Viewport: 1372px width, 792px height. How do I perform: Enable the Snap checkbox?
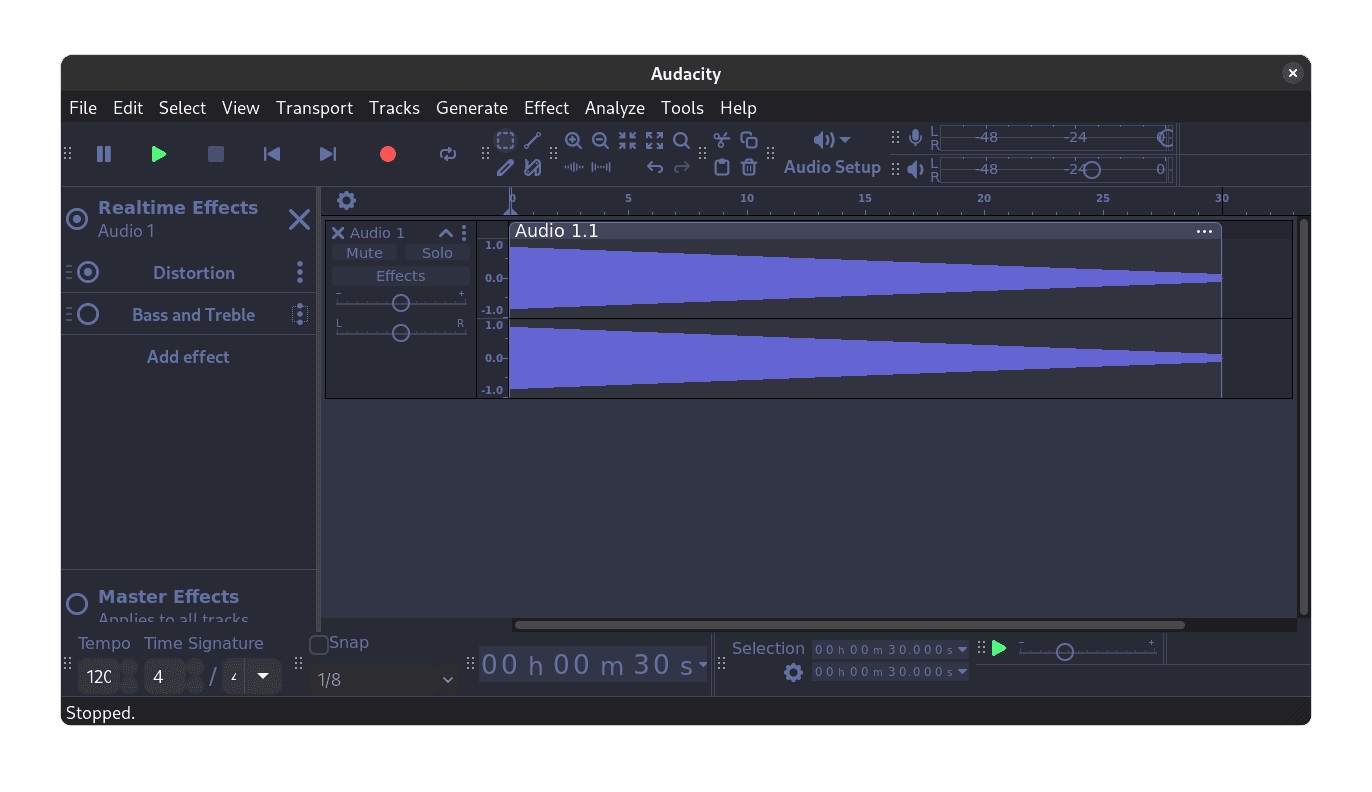[x=318, y=644]
